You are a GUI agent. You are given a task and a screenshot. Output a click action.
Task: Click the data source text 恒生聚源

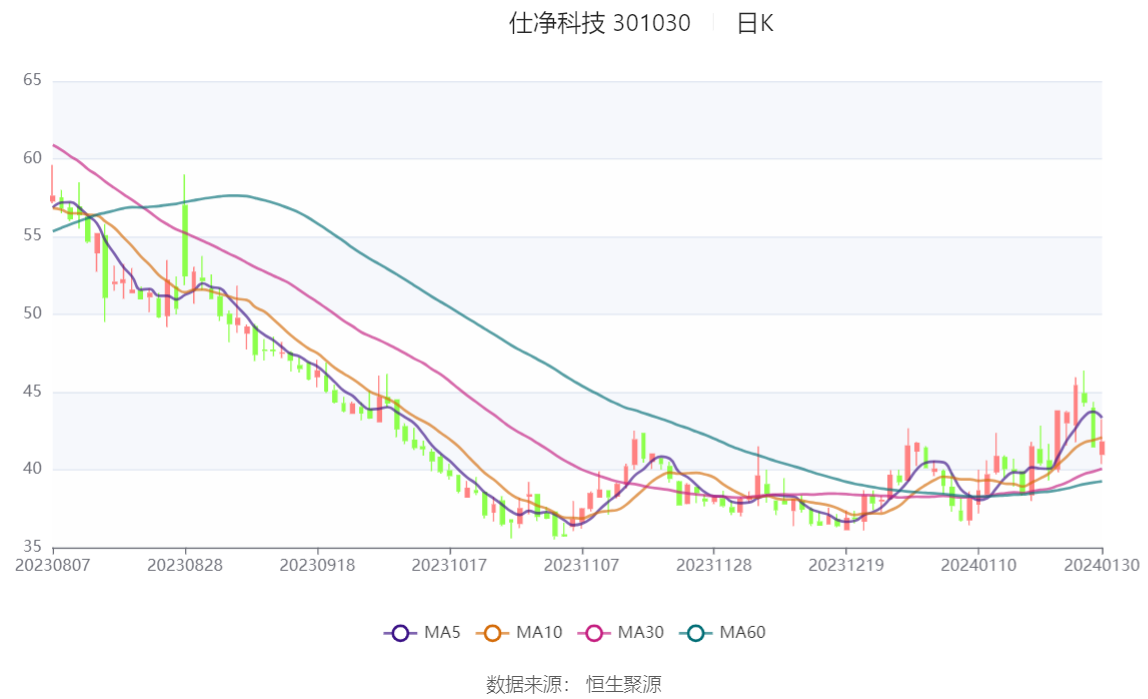pyautogui.click(x=624, y=684)
